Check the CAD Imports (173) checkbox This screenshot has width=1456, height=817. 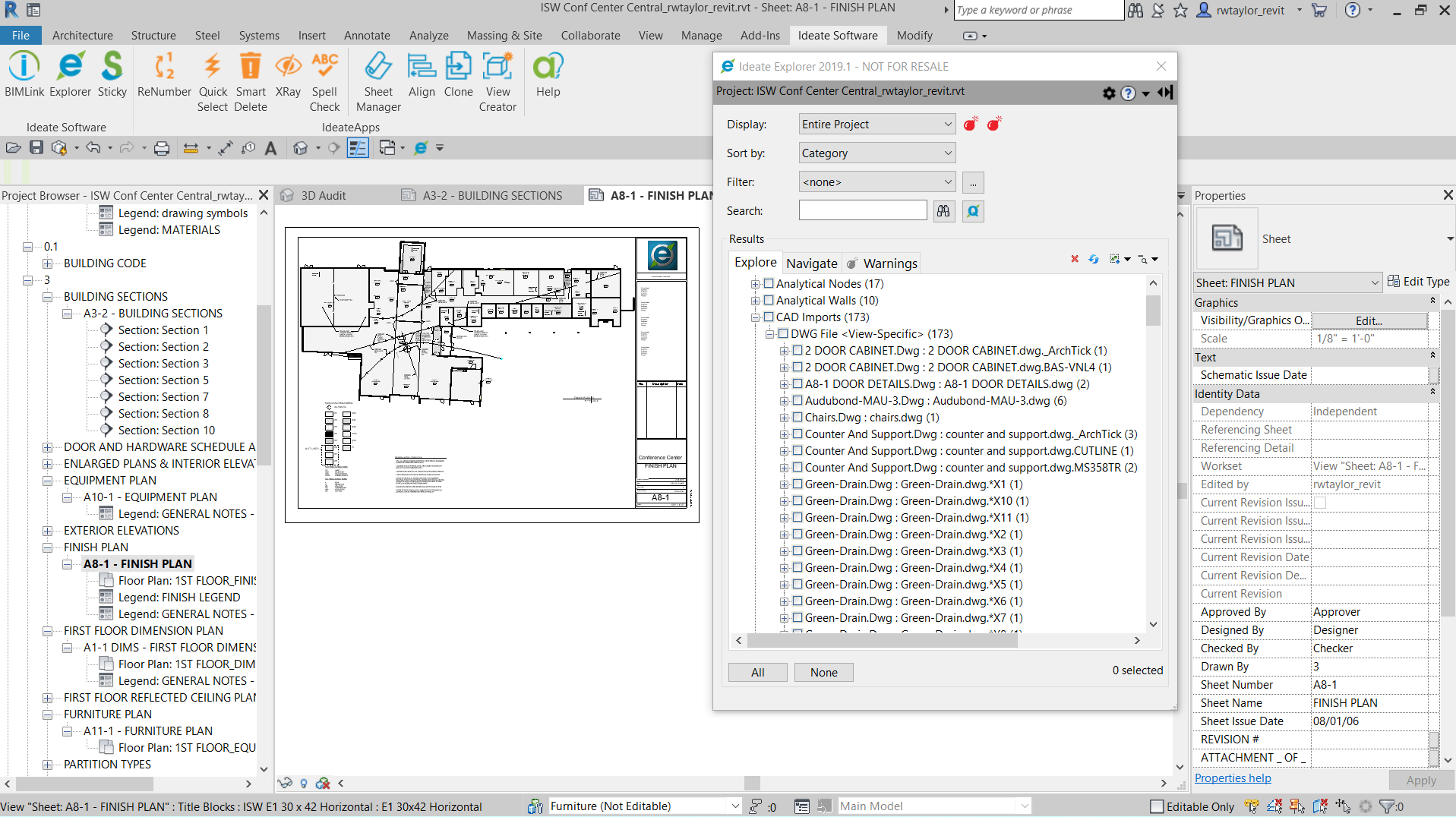pyautogui.click(x=769, y=317)
